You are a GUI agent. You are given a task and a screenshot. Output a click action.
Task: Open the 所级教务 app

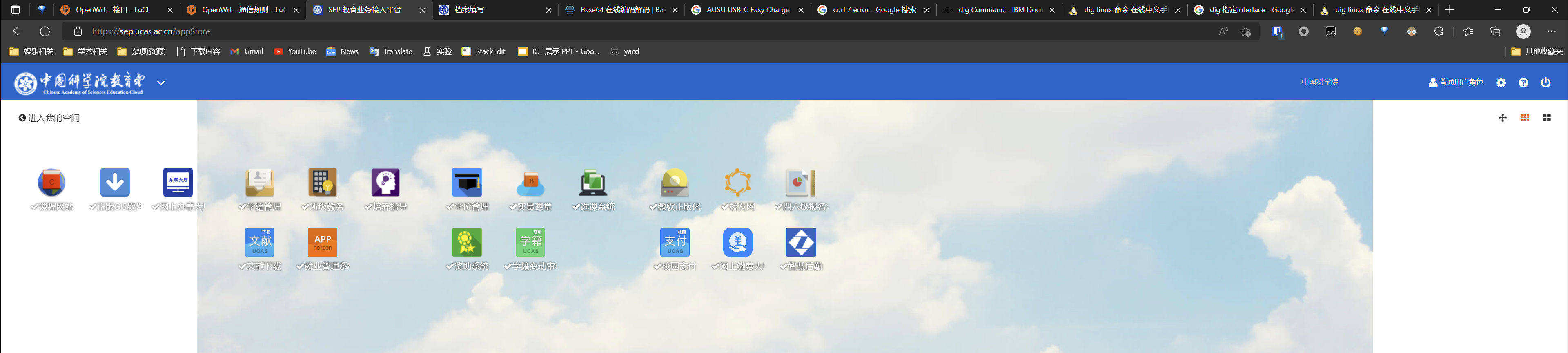323,182
